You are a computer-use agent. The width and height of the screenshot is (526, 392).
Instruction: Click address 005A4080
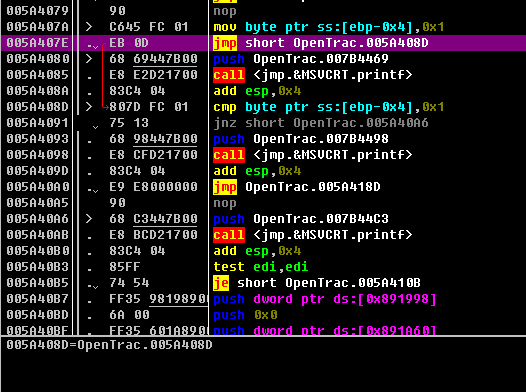(x=38, y=59)
